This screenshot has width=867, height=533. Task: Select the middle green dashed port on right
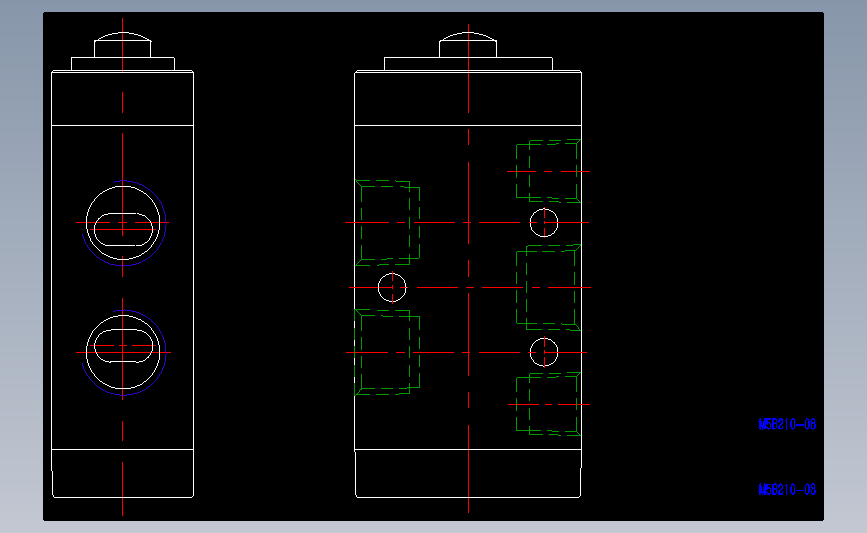(548, 288)
